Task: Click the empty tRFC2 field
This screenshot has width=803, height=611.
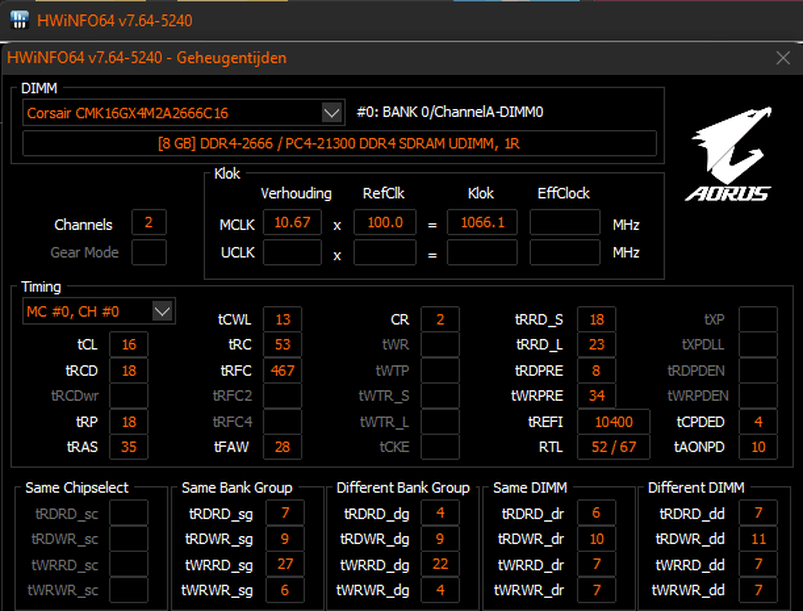Action: coord(282,396)
